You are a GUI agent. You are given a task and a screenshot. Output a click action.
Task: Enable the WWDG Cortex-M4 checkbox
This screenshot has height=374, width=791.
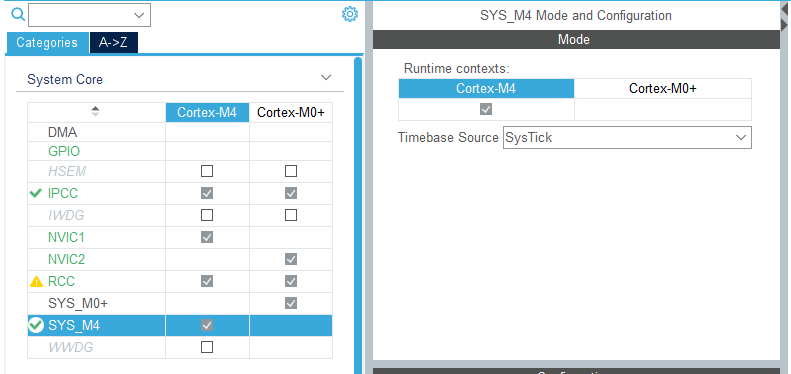point(207,347)
